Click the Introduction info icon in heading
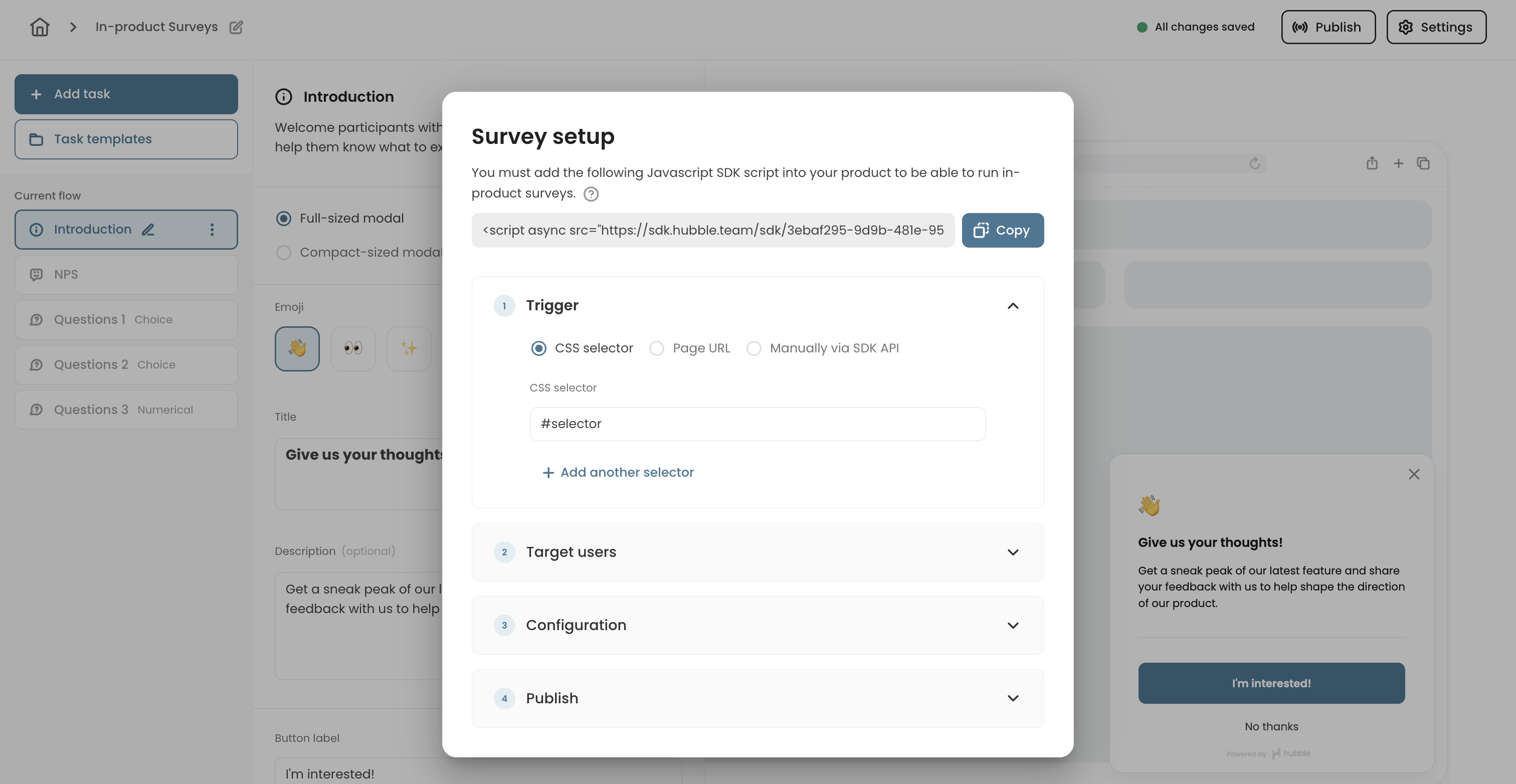The image size is (1516, 784). 284,97
